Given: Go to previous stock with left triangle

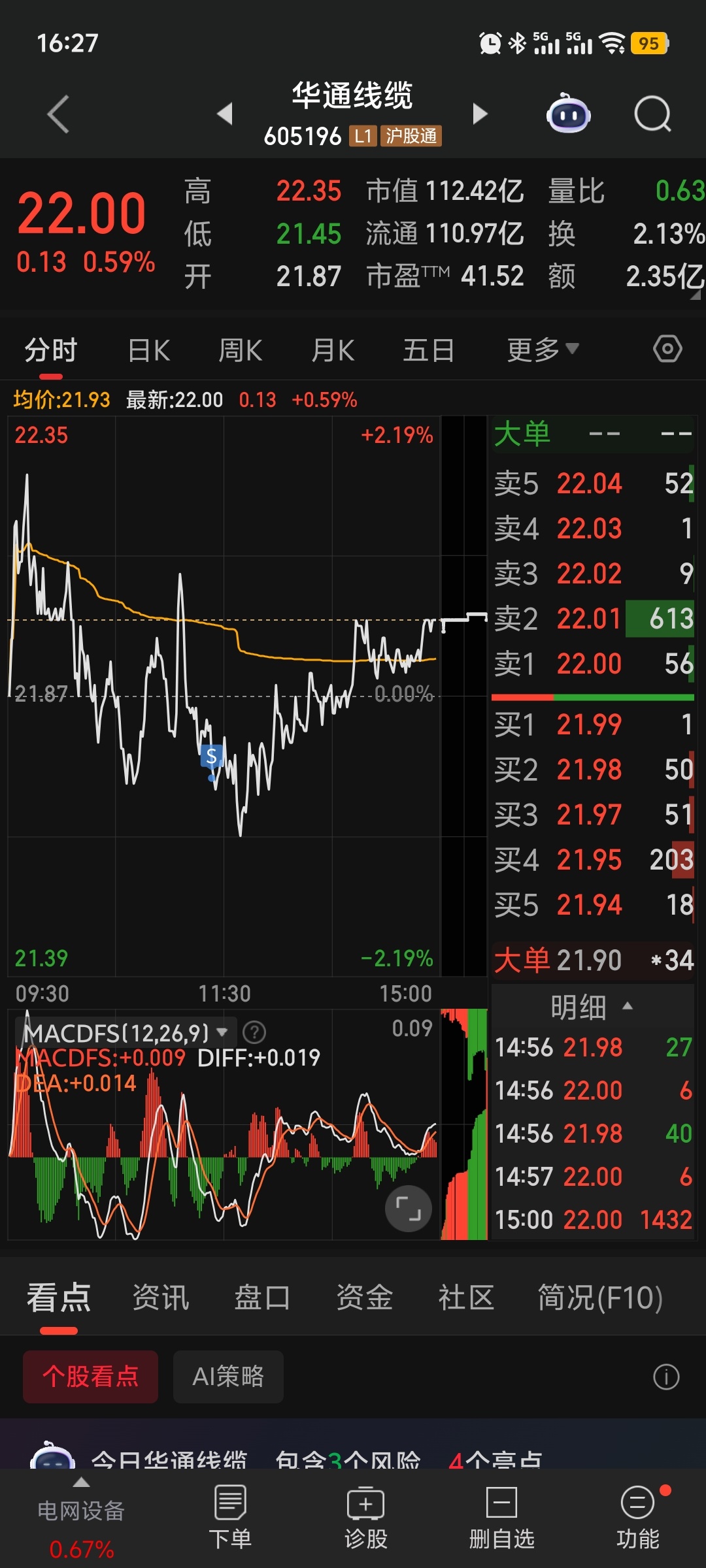Looking at the screenshot, I should [226, 114].
